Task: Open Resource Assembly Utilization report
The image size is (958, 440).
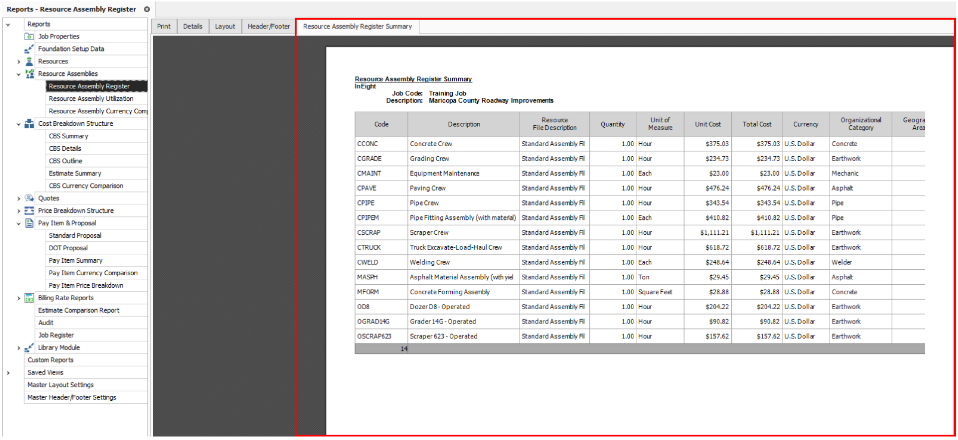Action: tap(97, 99)
